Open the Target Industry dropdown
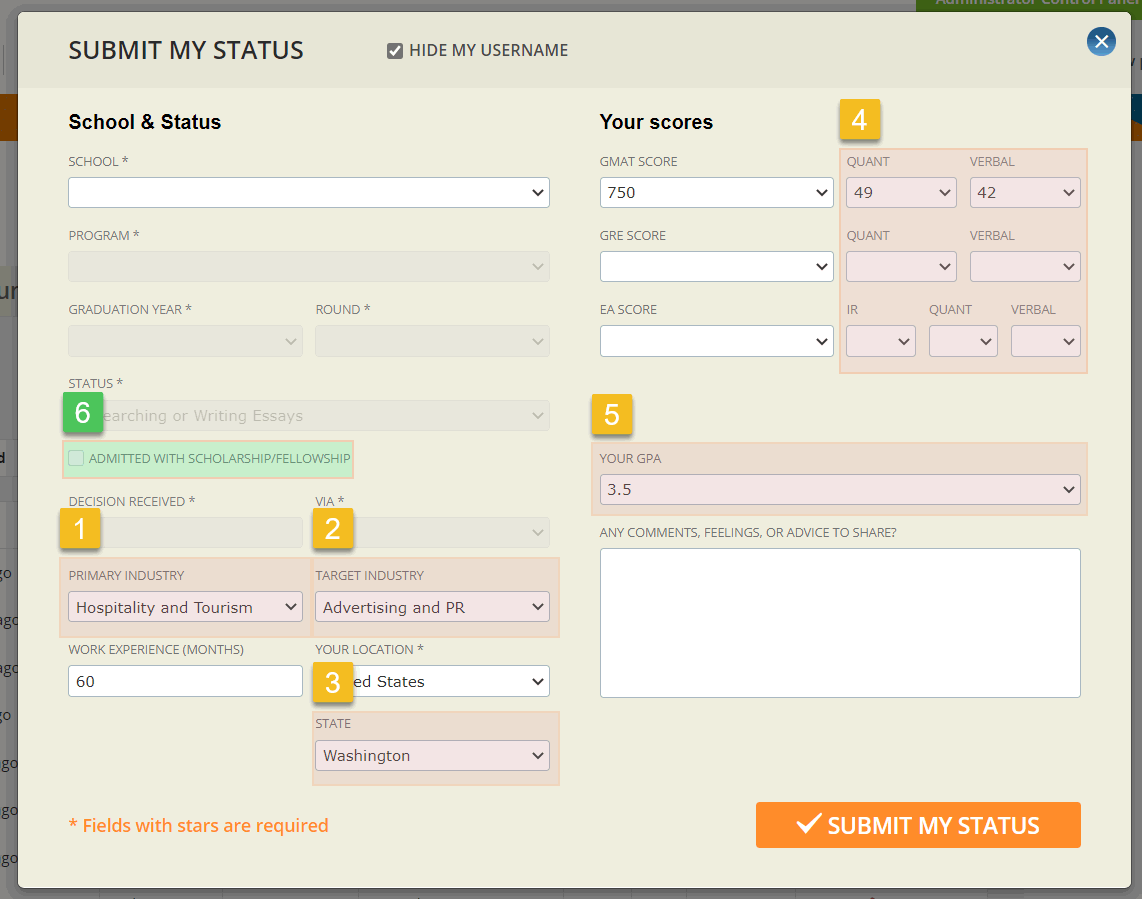Screen dimensions: 1142x899 [x=432, y=606]
